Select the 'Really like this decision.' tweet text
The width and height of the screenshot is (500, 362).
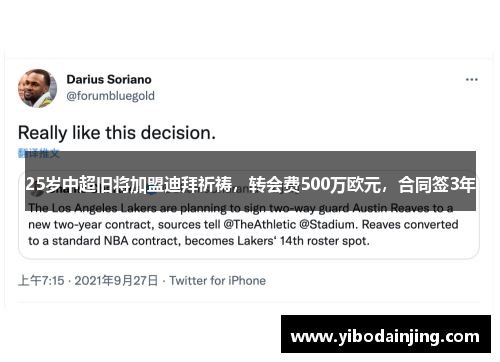click(117, 133)
